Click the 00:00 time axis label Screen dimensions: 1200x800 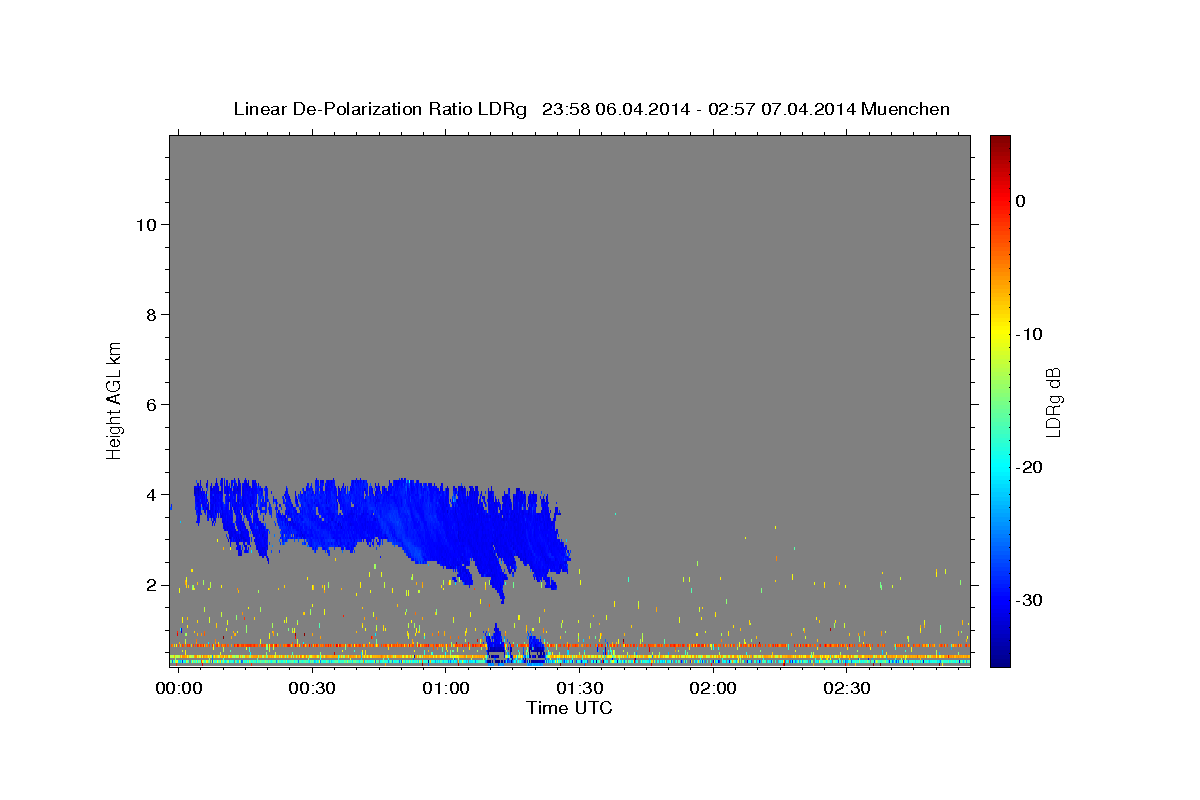(x=178, y=689)
